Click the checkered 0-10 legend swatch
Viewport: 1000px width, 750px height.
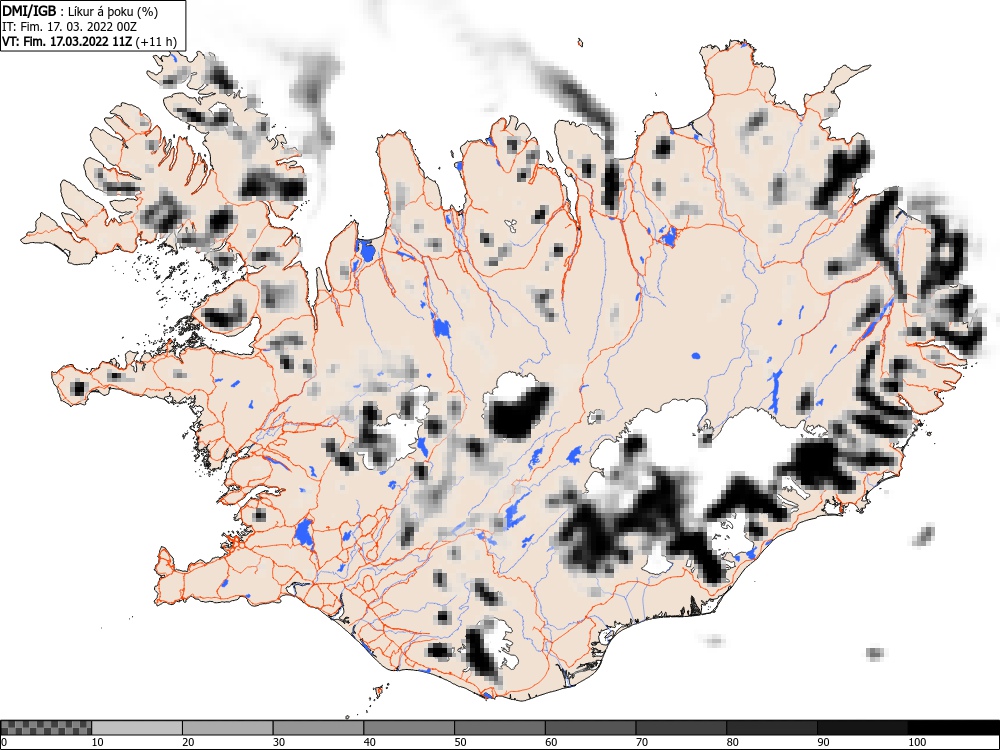point(46,728)
